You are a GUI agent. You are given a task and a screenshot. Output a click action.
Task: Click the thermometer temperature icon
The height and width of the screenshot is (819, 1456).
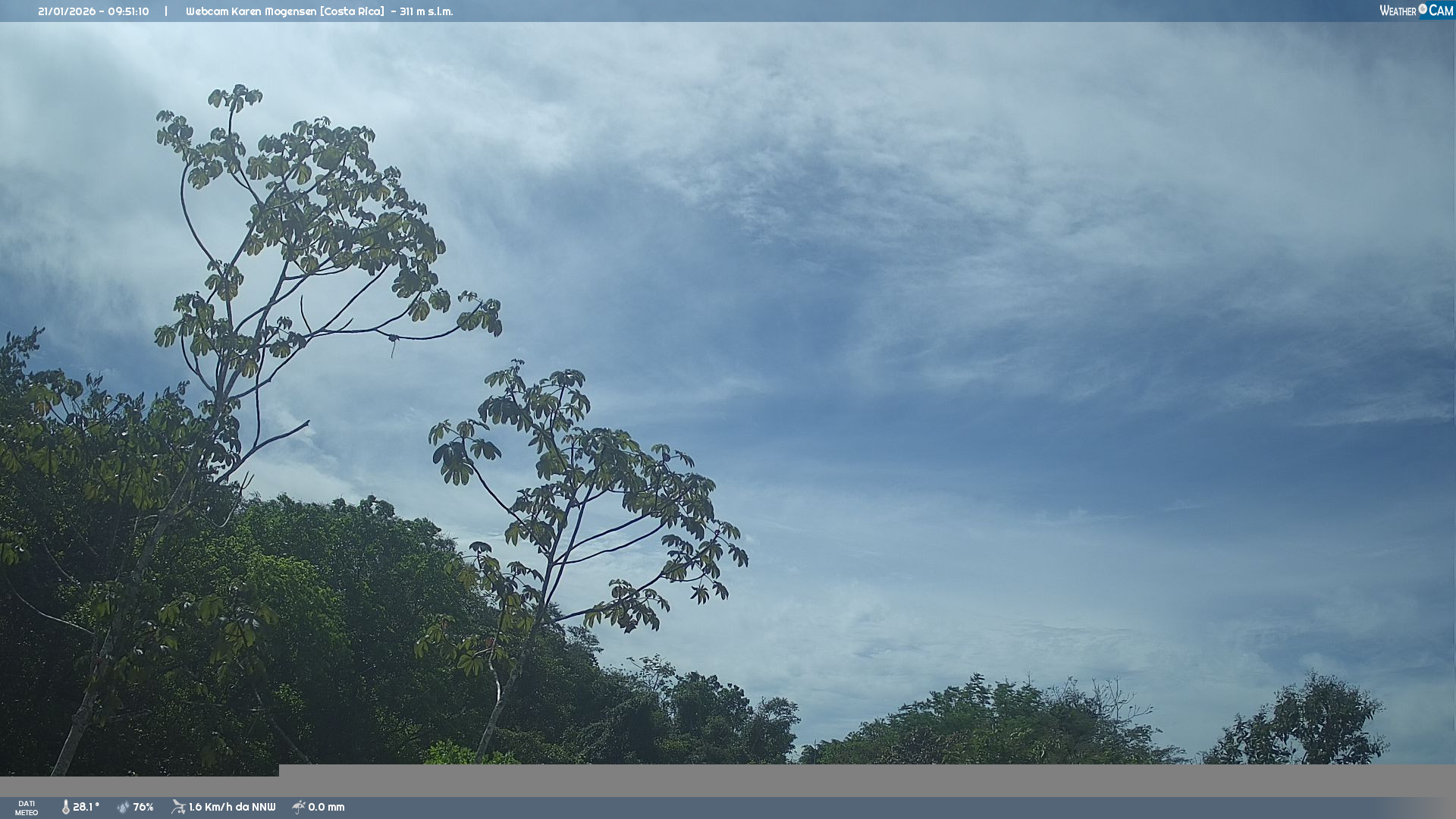tap(65, 807)
